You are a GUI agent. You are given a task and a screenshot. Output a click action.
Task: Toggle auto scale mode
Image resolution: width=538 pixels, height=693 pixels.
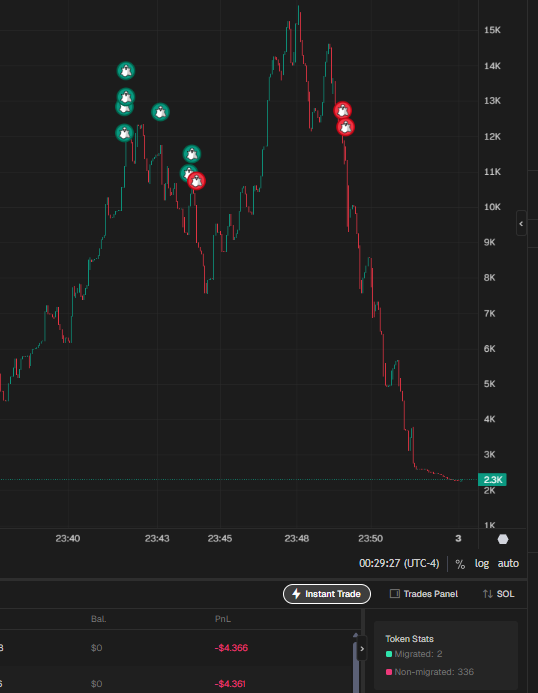508,564
